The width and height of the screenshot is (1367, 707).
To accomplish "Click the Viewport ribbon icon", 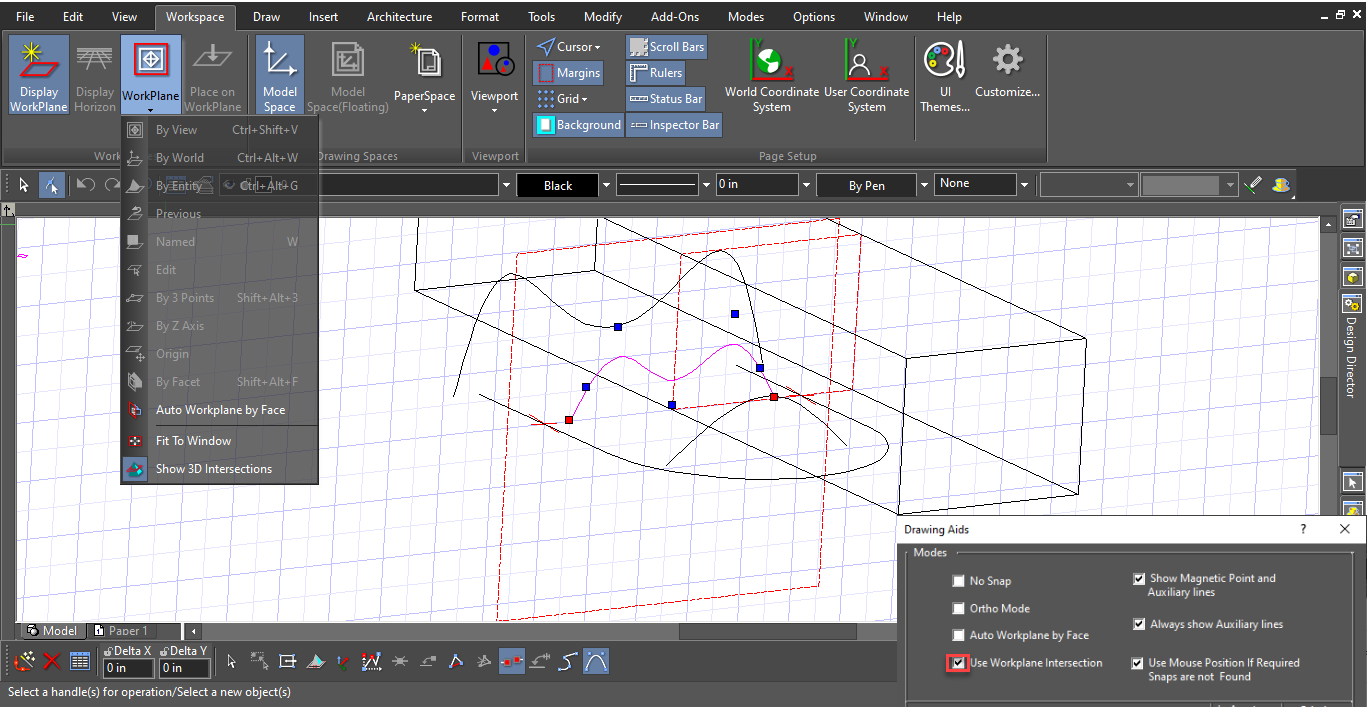I will (x=495, y=75).
